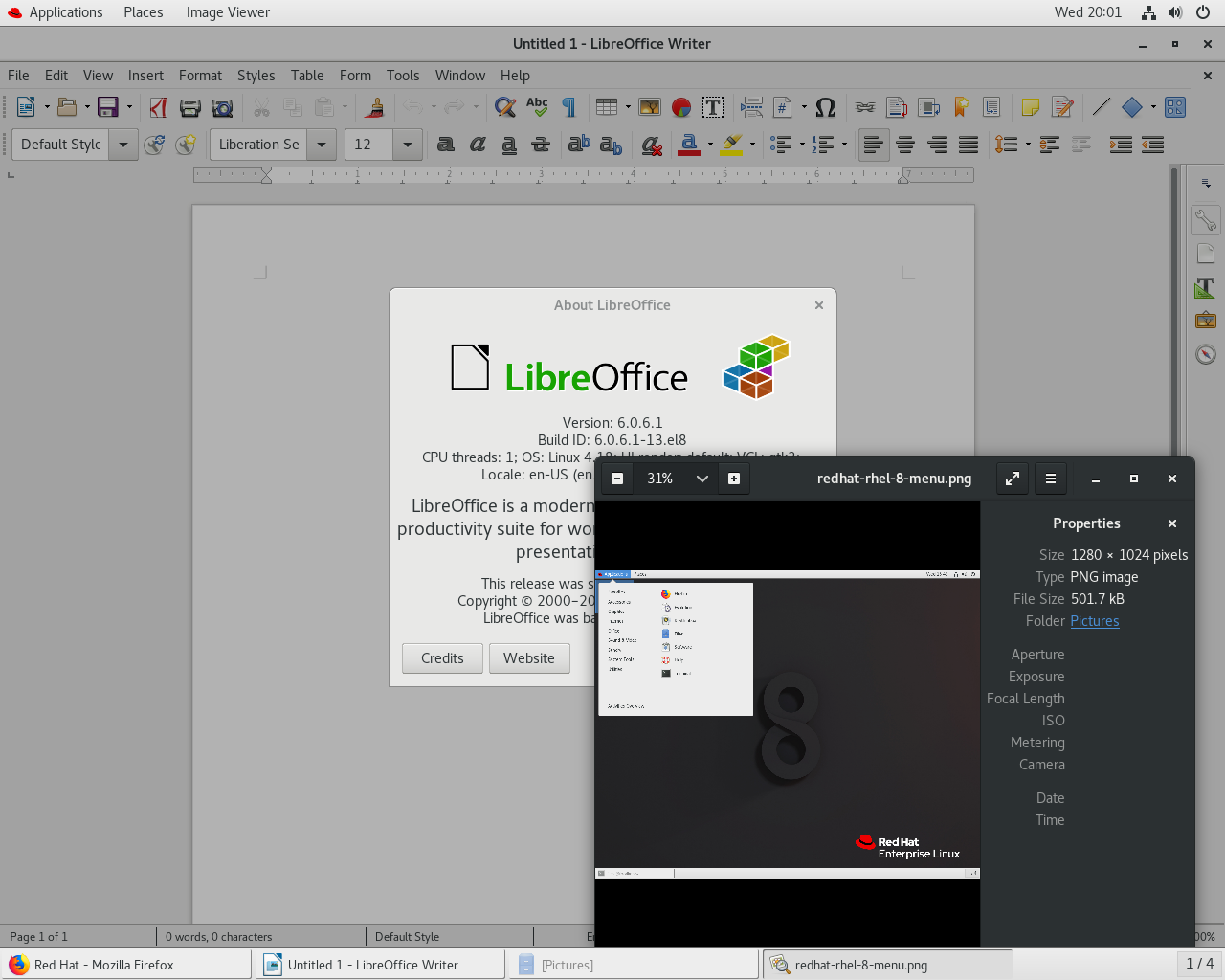
Task: Open sidebar Gallery icon
Action: pos(1206,321)
